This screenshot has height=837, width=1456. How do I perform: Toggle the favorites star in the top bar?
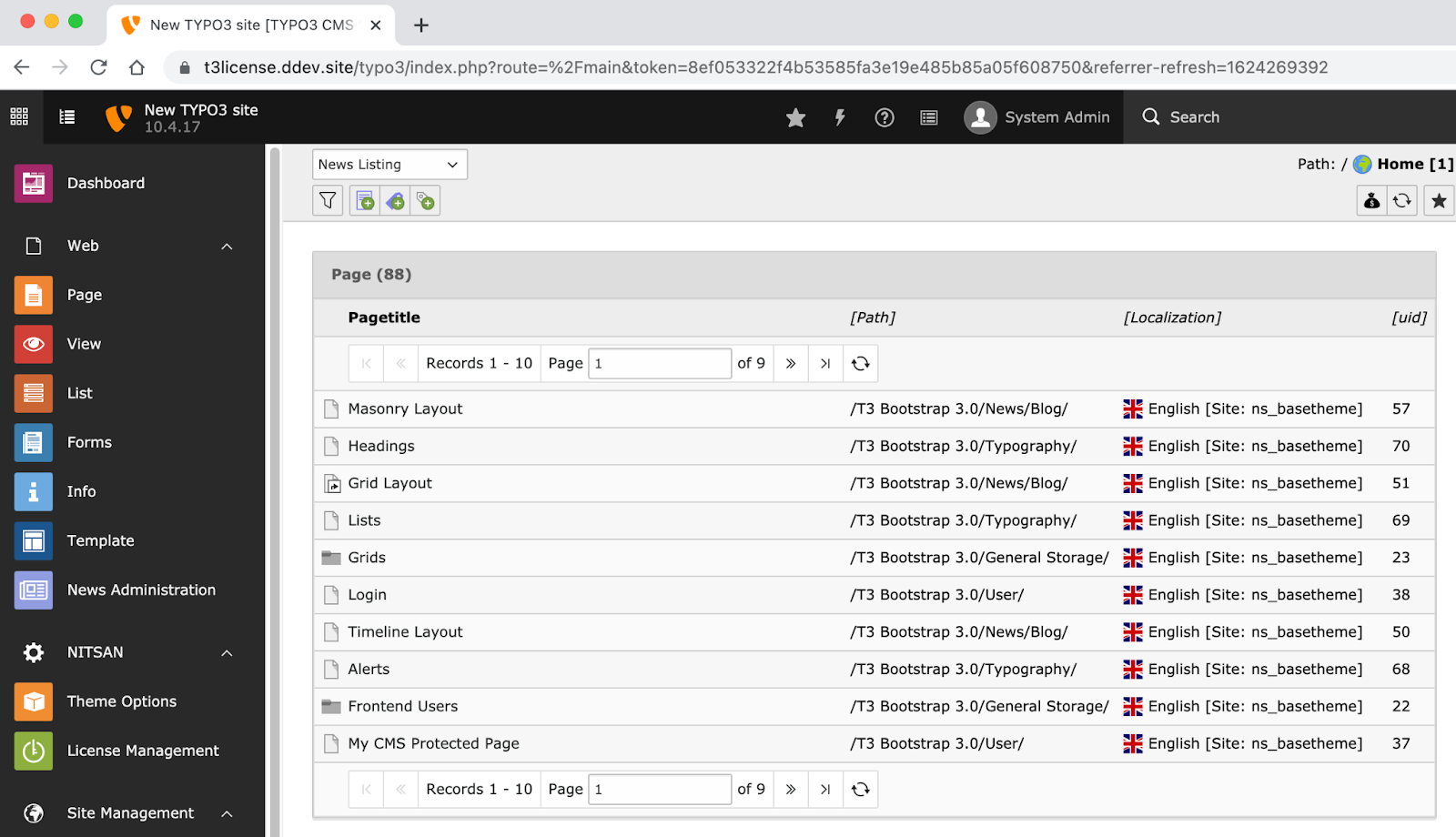[x=795, y=116]
